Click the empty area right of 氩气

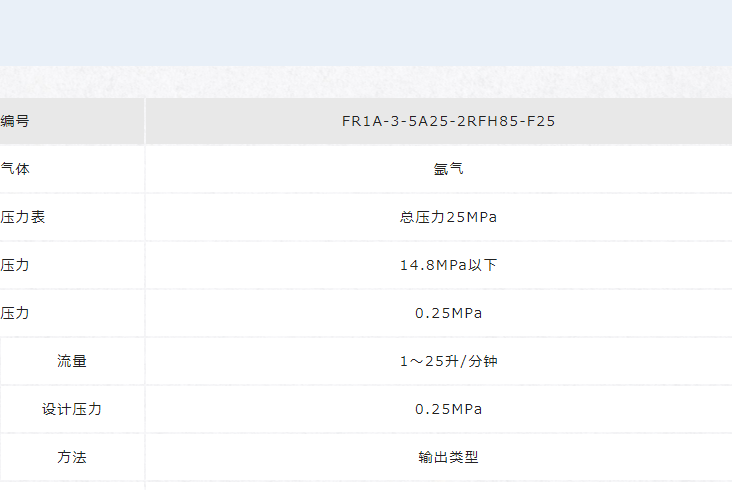(x=598, y=169)
